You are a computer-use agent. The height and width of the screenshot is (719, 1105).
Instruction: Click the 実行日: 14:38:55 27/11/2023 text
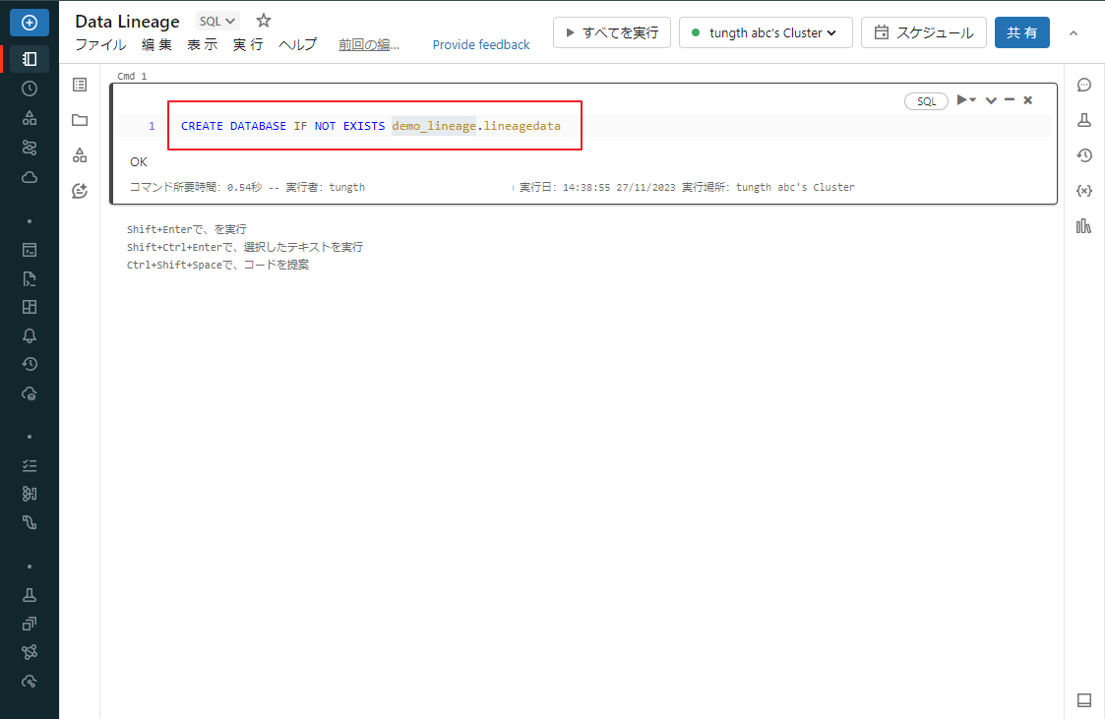point(597,187)
